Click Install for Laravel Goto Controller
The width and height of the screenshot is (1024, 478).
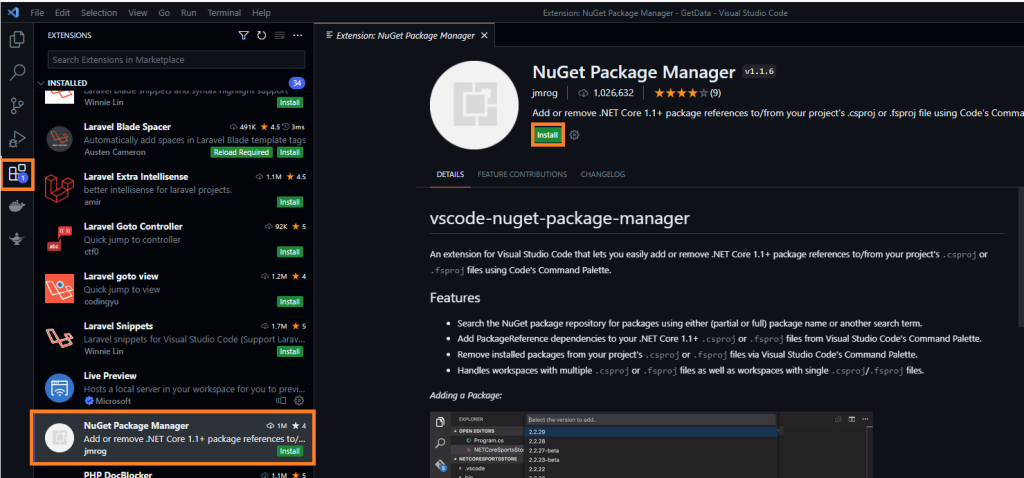(x=289, y=252)
